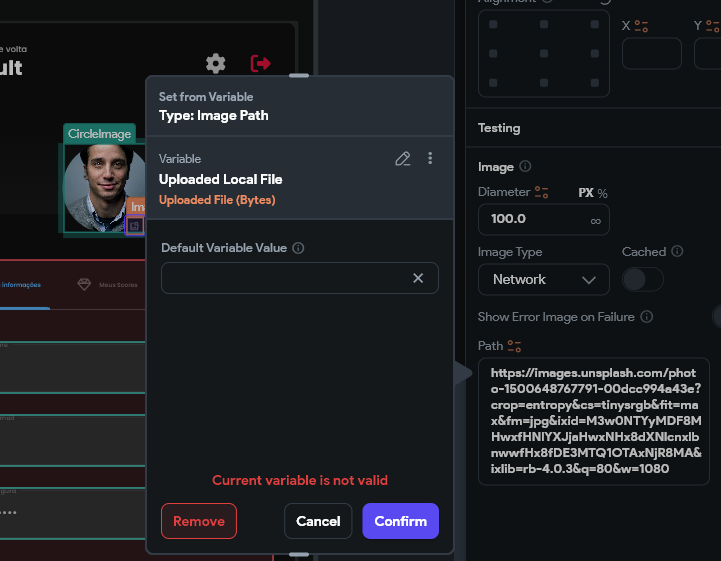Click info icon beside Default Variable Value

point(298,248)
